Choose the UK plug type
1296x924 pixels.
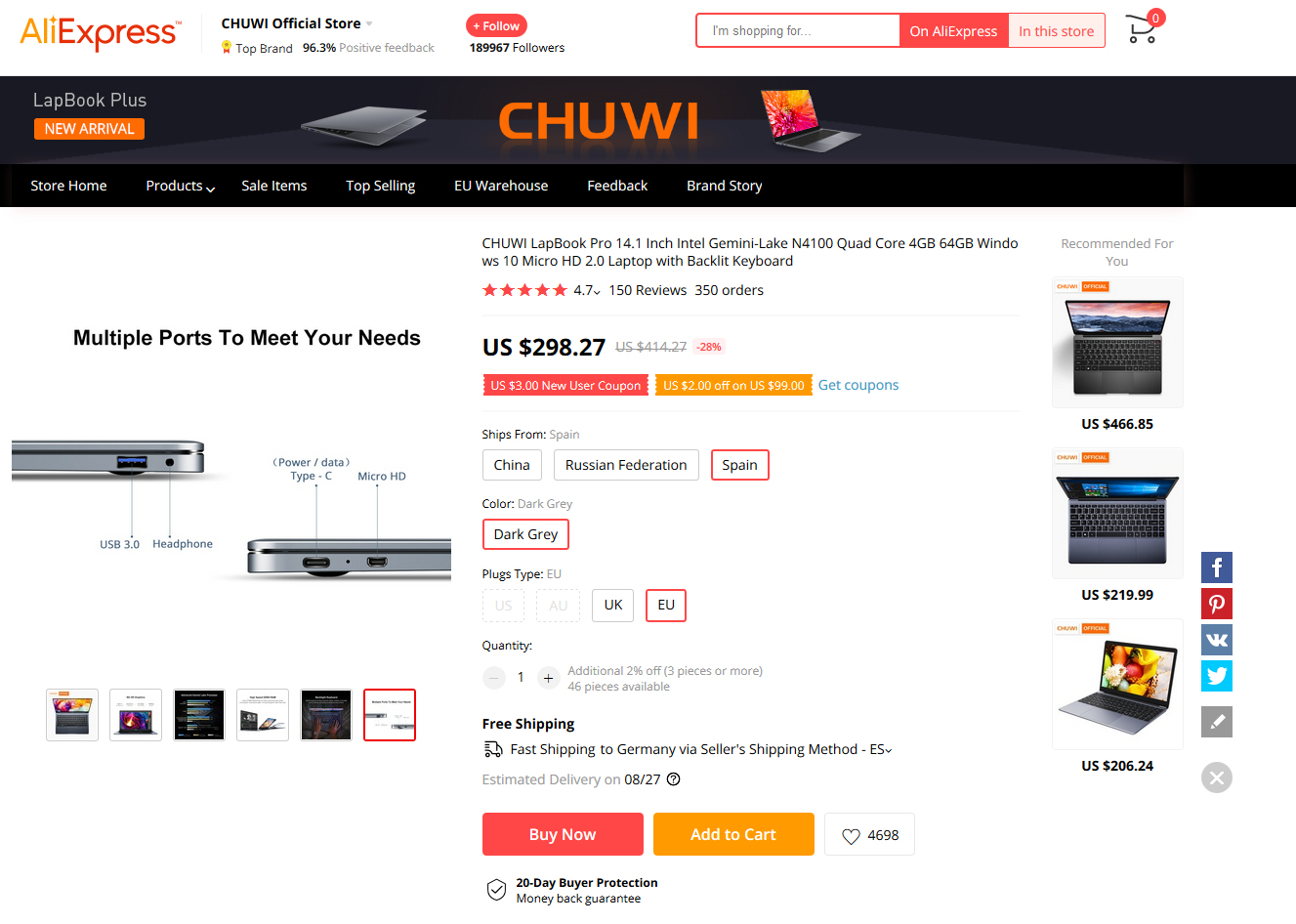pos(613,605)
